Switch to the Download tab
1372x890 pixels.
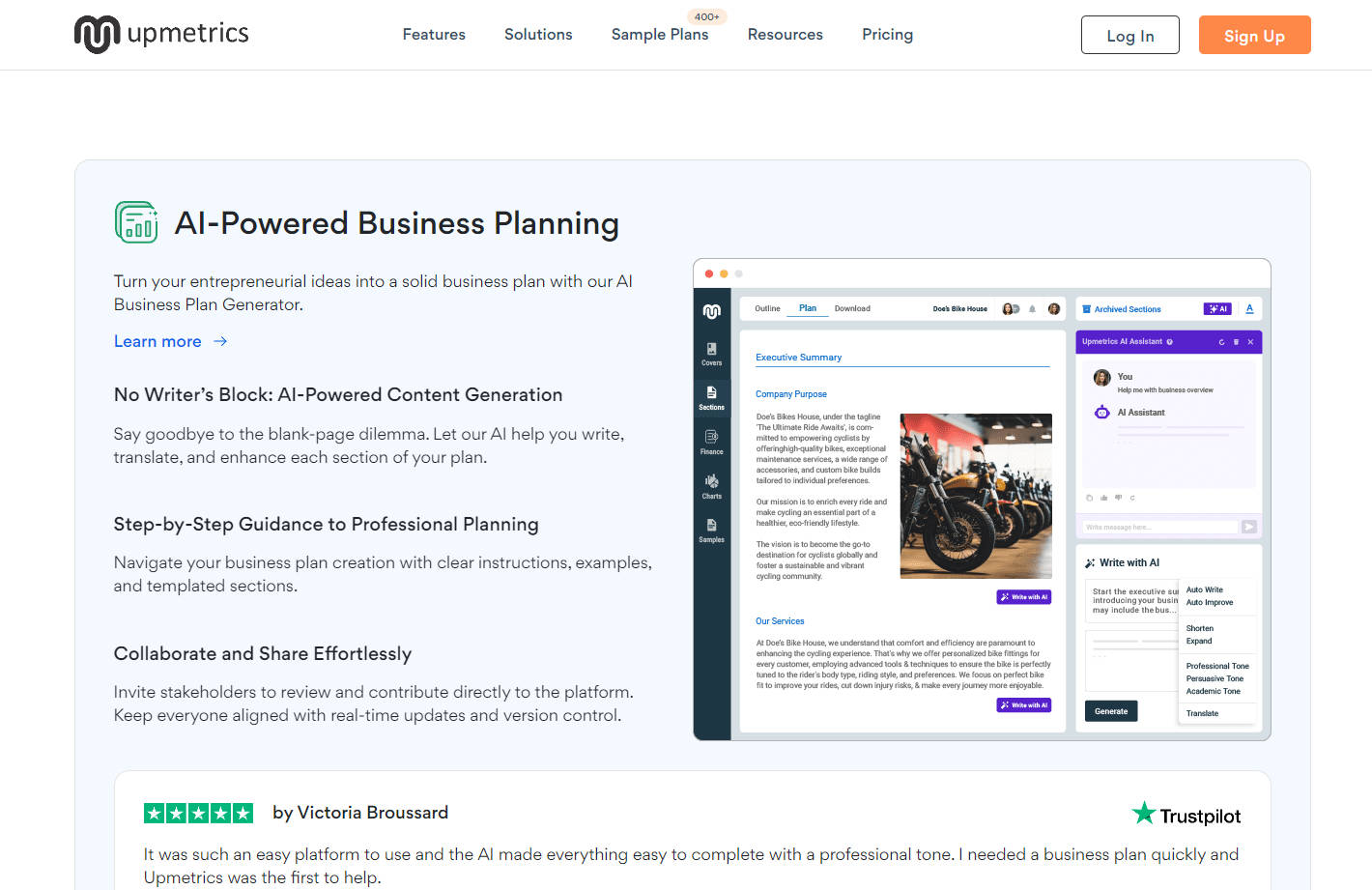click(852, 309)
